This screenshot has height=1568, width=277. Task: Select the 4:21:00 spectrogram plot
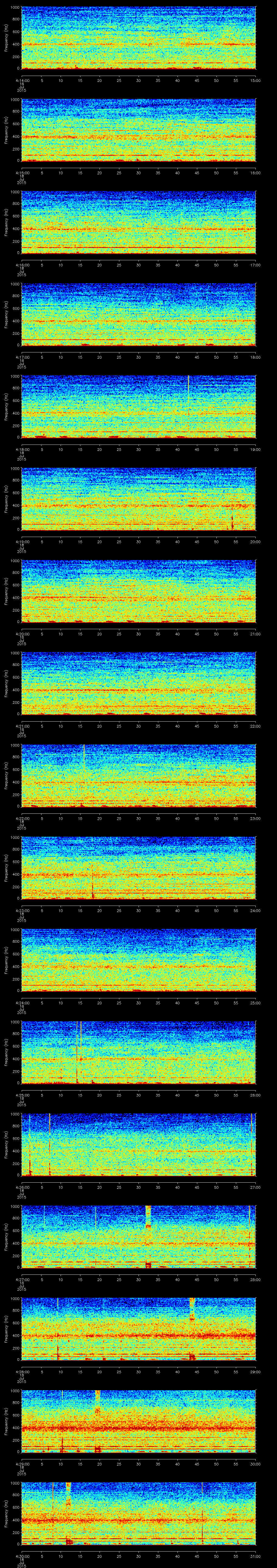coord(139,683)
